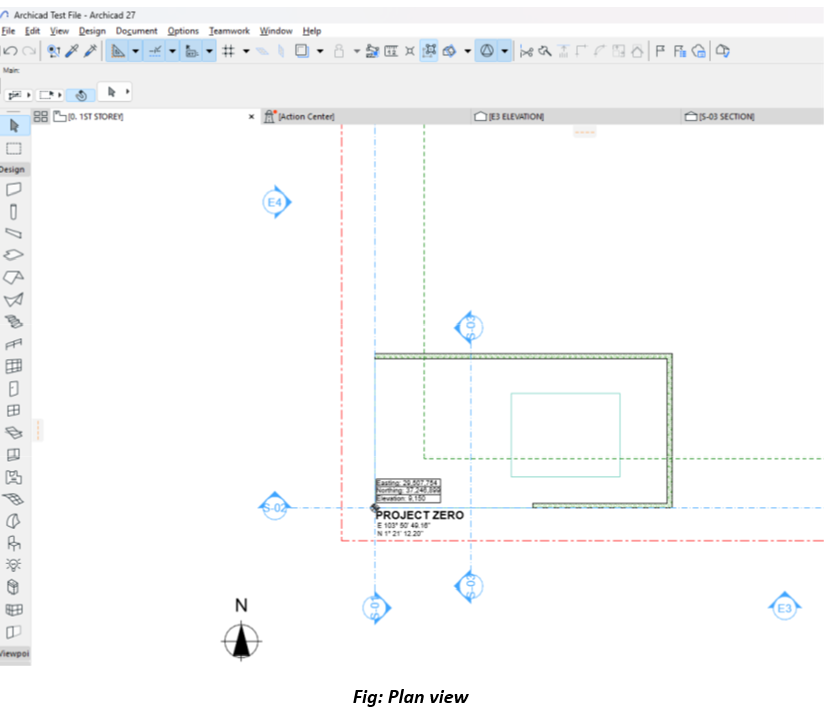This screenshot has width=825, height=708.
Task: Open the grid snap dropdown arrow
Action: (x=246, y=51)
